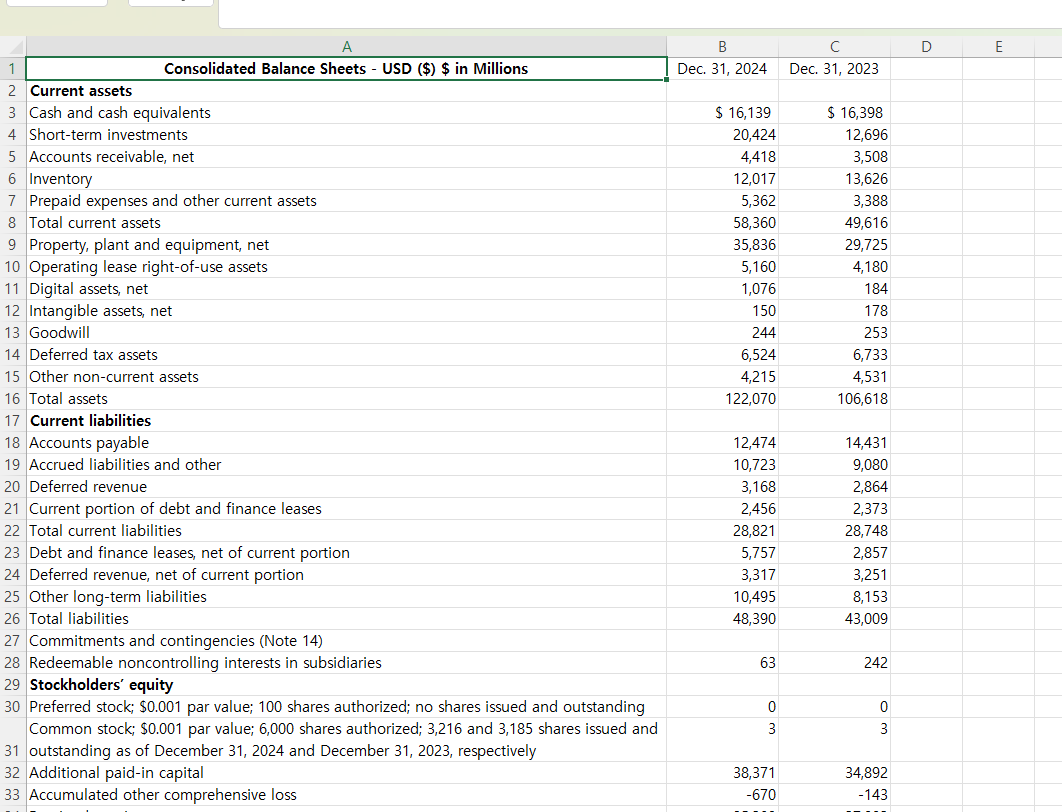Select column B header
Screen dimensions: 1062x812
click(x=723, y=47)
